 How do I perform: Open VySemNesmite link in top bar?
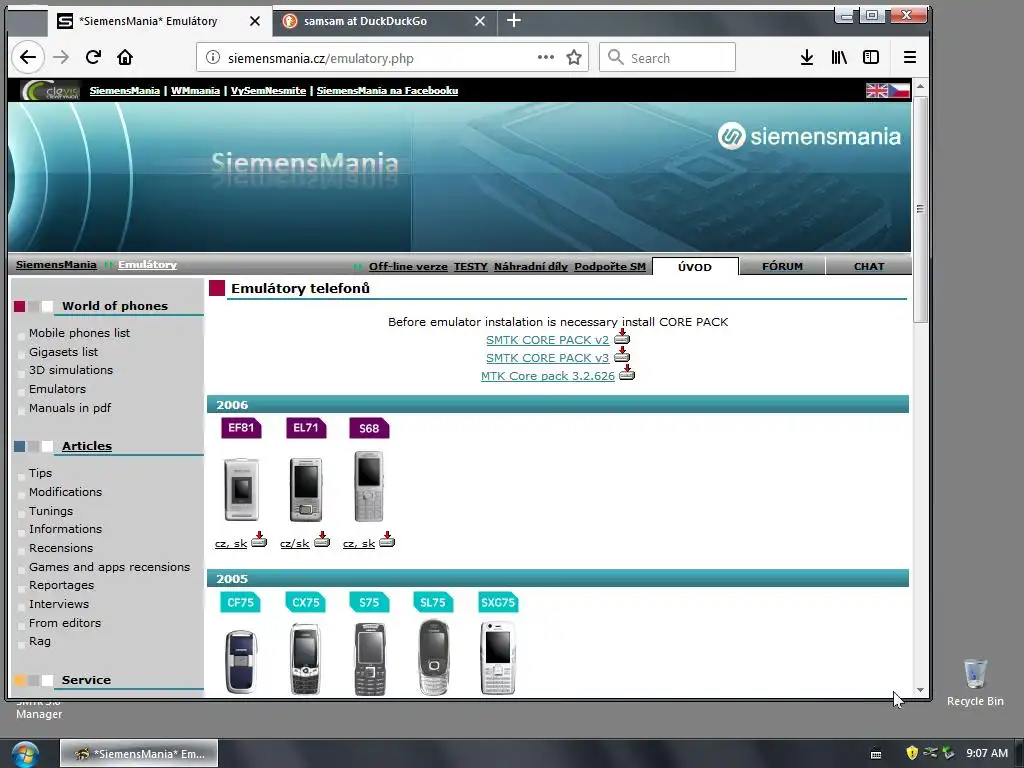268,91
